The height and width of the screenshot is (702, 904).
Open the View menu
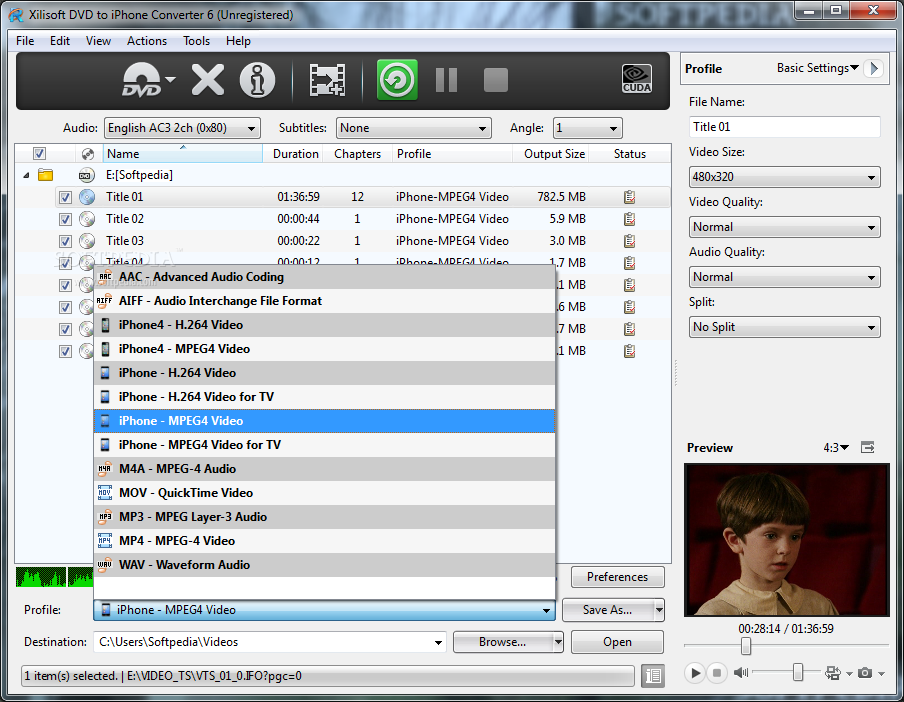coord(98,41)
